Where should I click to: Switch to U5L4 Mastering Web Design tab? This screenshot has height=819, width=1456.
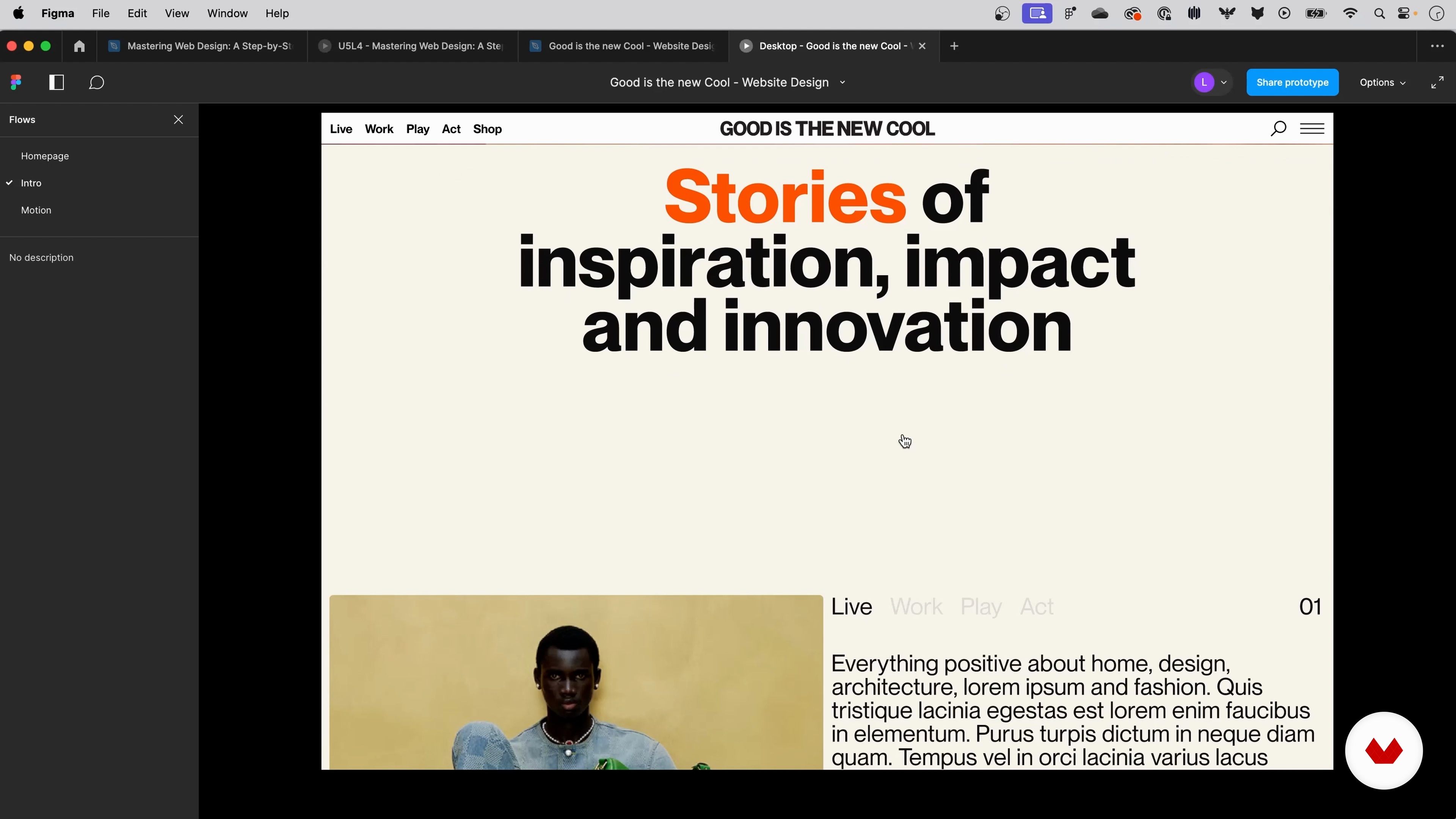pos(412,46)
